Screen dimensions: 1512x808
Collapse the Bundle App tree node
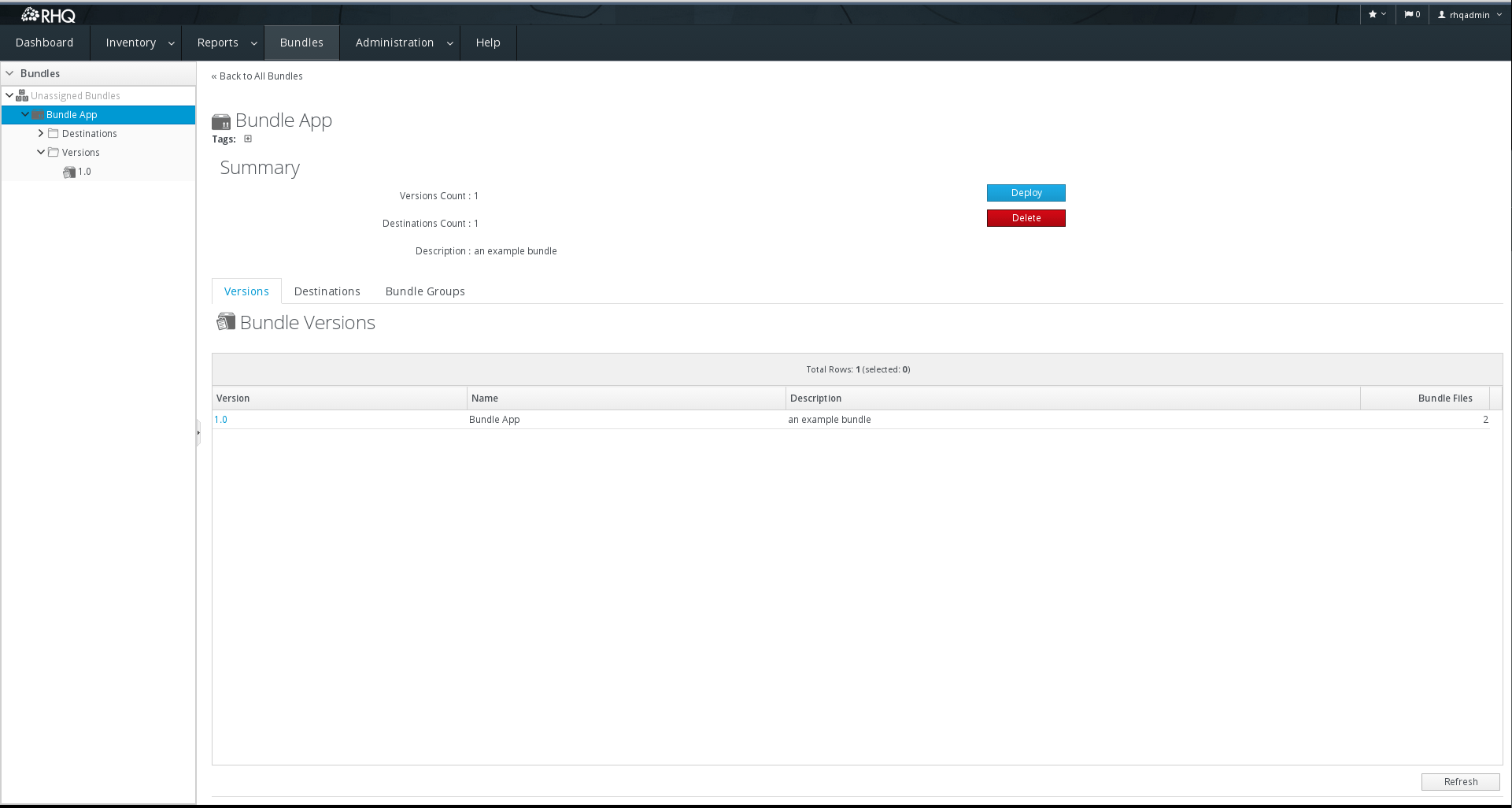click(x=25, y=114)
